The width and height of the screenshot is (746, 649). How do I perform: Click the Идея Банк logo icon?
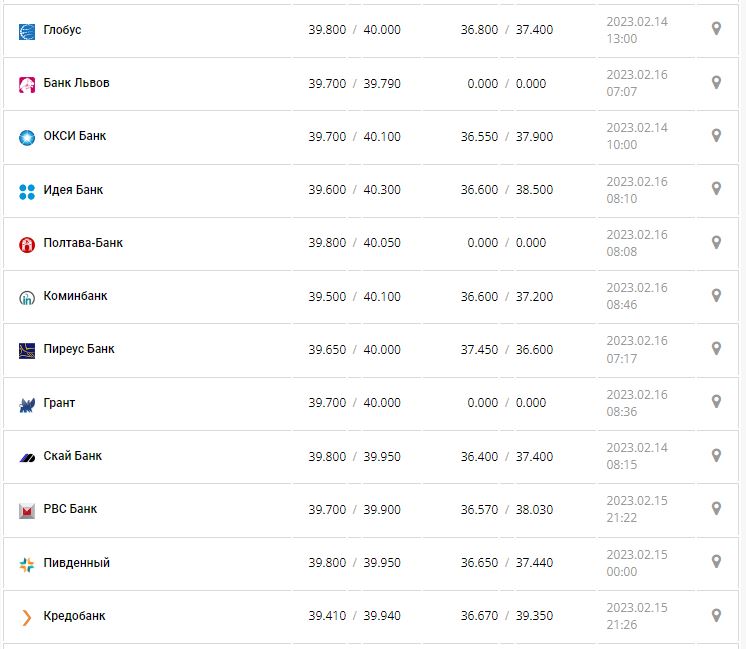[27, 191]
